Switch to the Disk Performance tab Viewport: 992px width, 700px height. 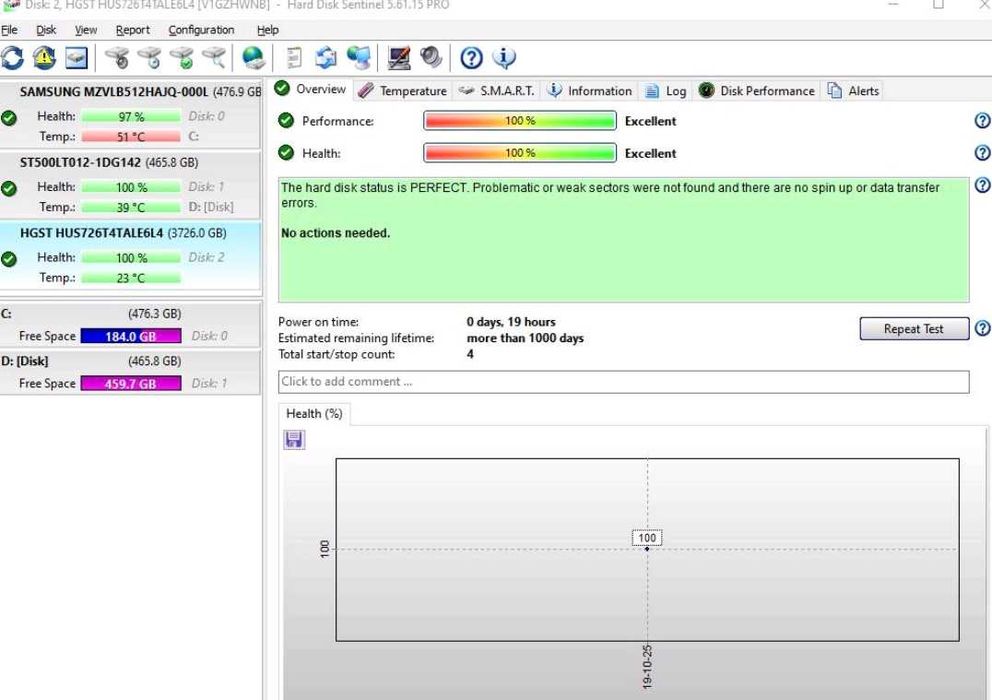point(757,91)
